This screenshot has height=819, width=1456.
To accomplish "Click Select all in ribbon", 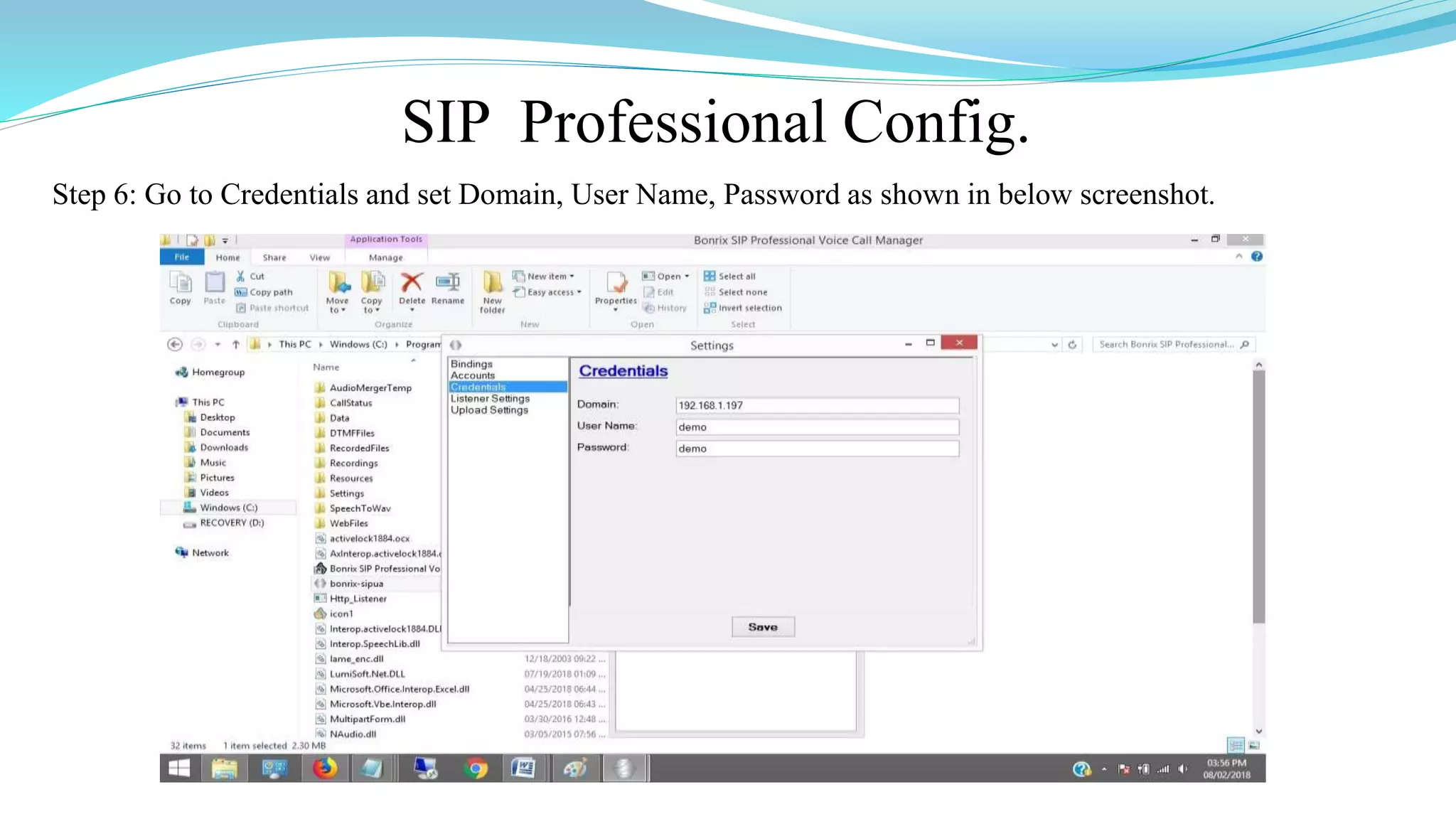I will click(x=730, y=277).
